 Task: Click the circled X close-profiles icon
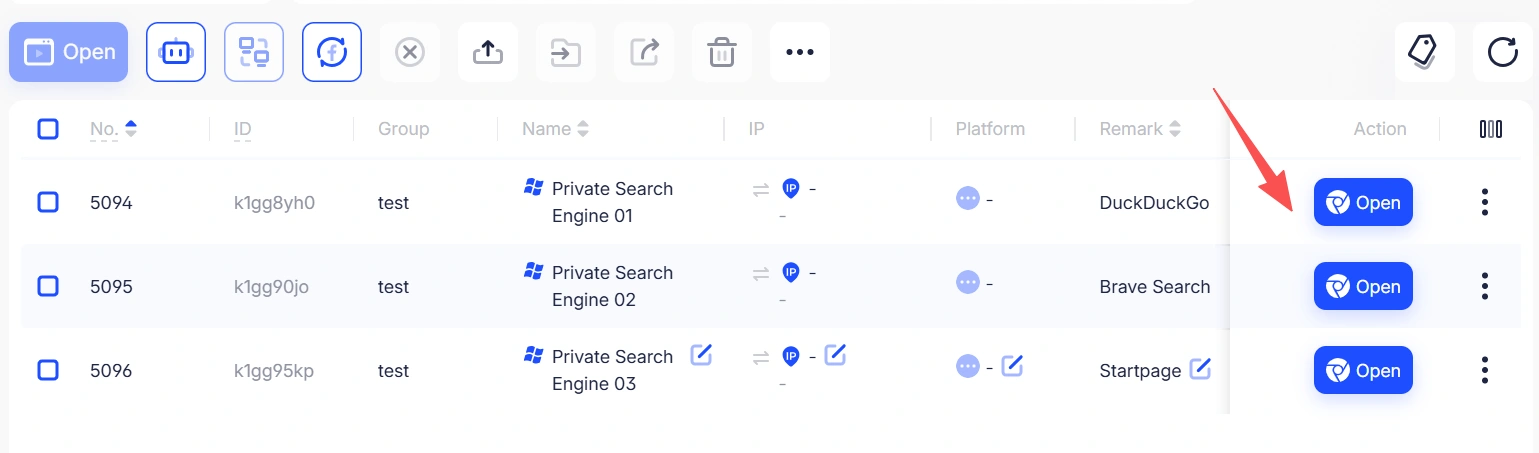[410, 52]
